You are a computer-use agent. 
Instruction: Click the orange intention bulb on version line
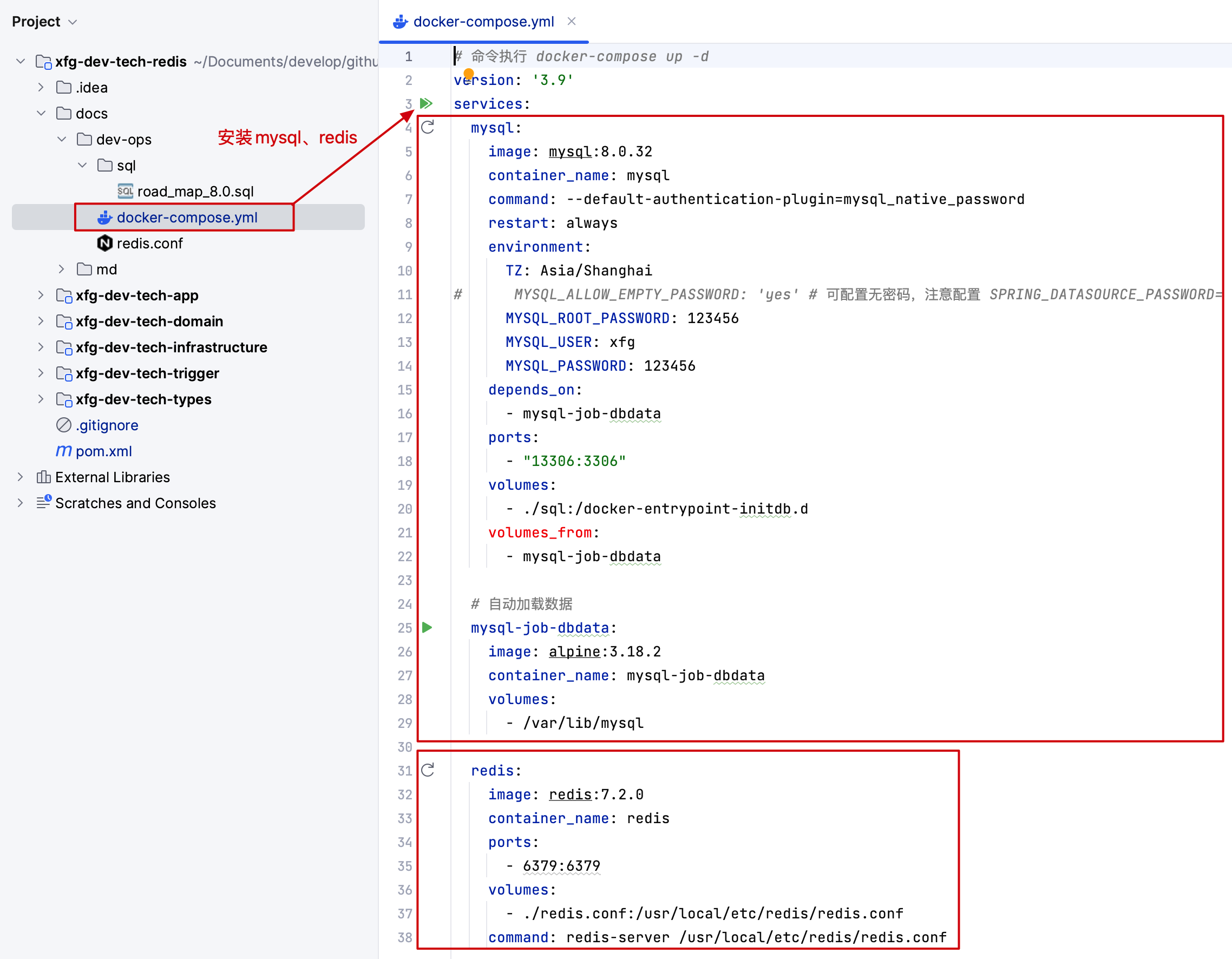click(x=468, y=74)
